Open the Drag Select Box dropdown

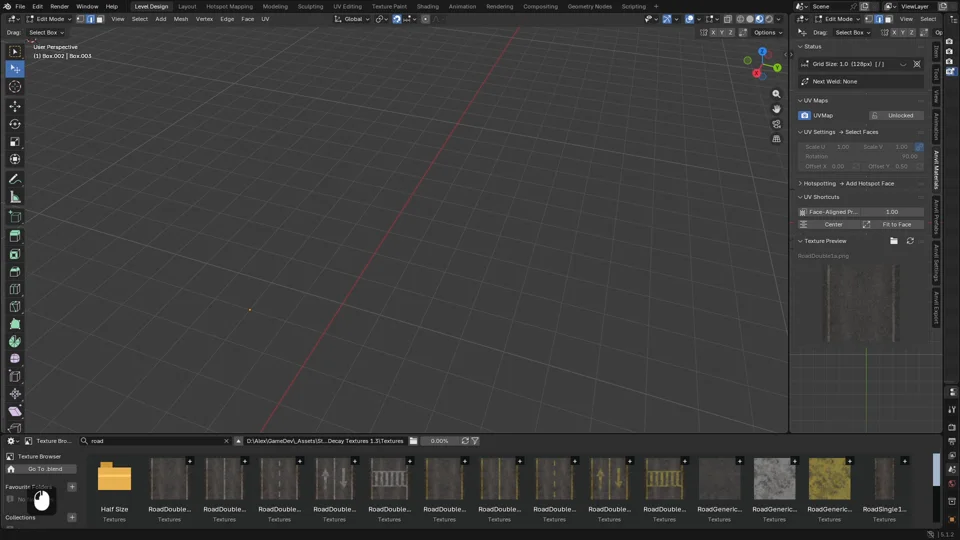47,32
